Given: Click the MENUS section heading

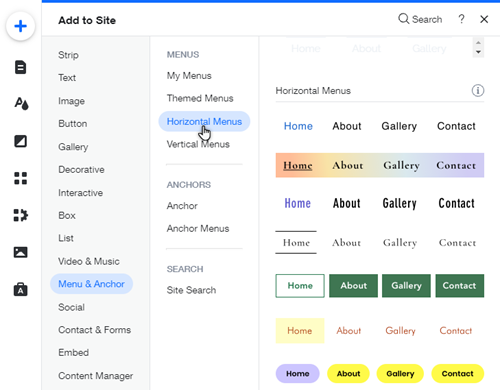Looking at the screenshot, I should tap(183, 54).
